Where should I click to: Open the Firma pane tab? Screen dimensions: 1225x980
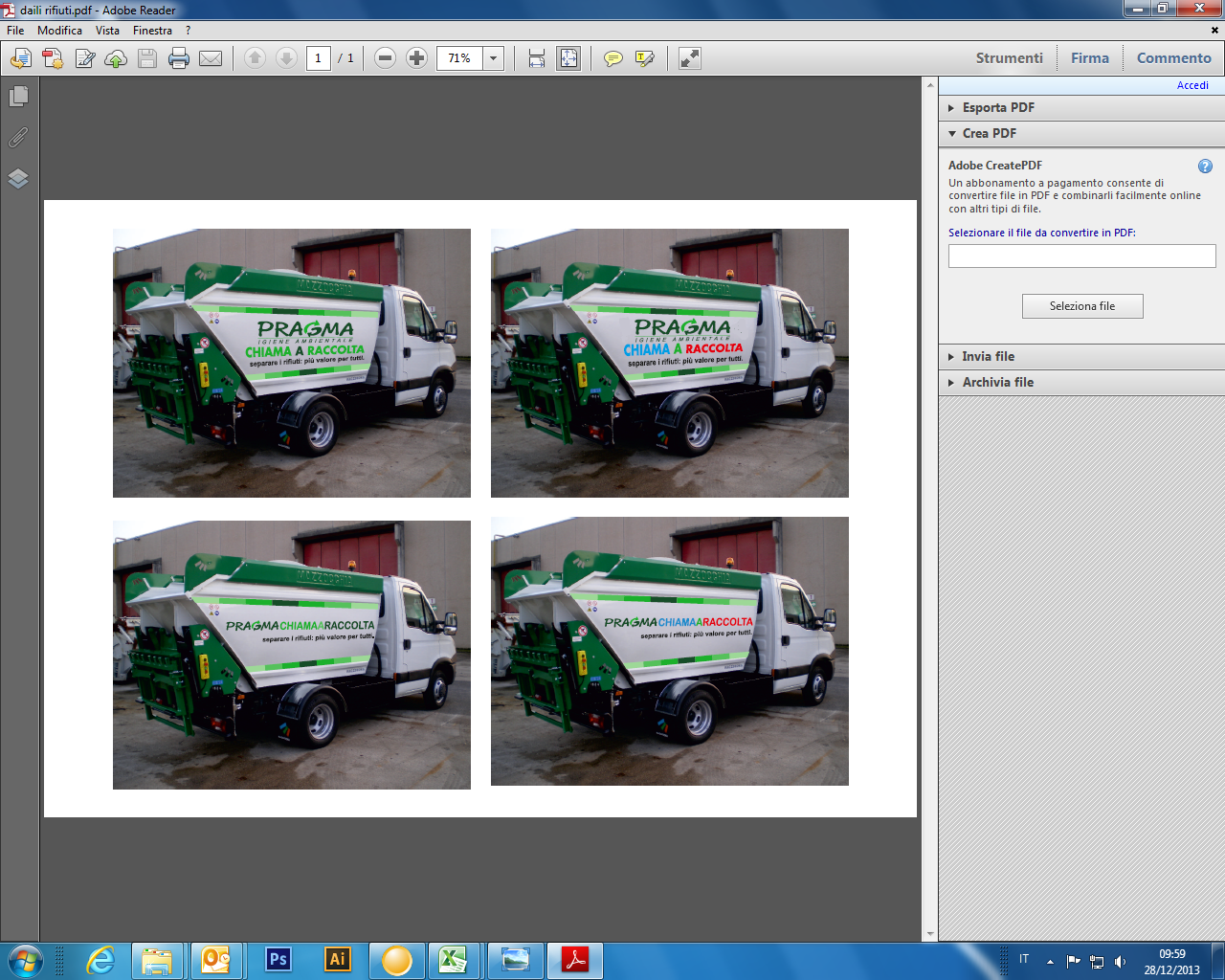1089,58
